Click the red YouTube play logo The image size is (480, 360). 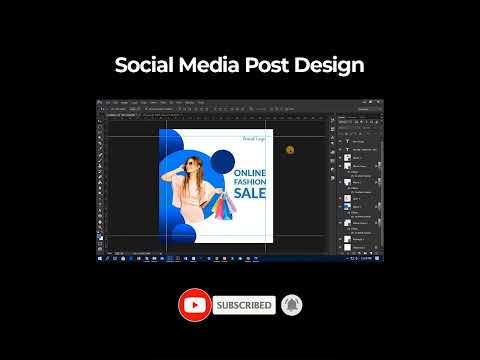[195, 305]
